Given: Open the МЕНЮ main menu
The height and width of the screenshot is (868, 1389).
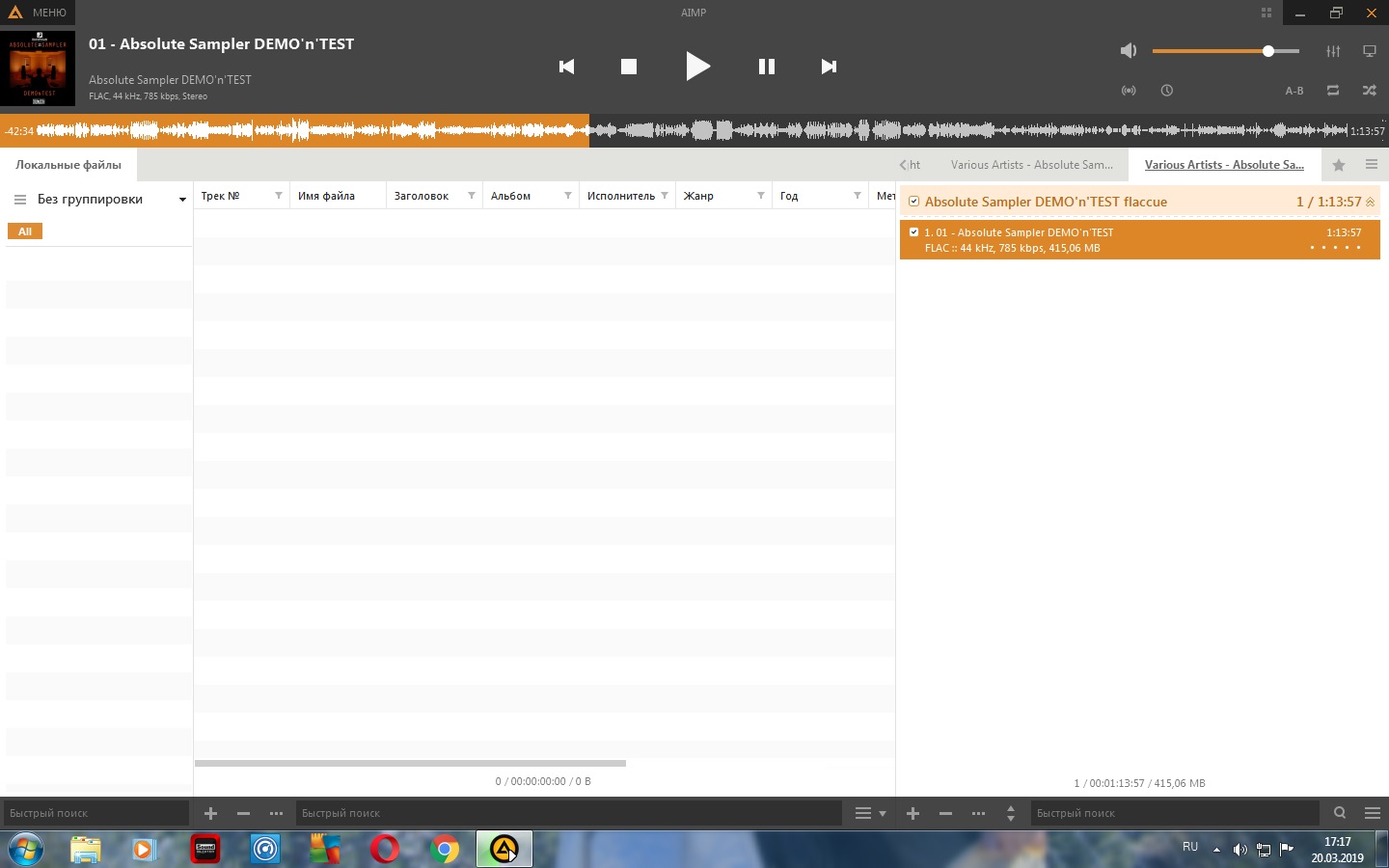Looking at the screenshot, I should 38,13.
